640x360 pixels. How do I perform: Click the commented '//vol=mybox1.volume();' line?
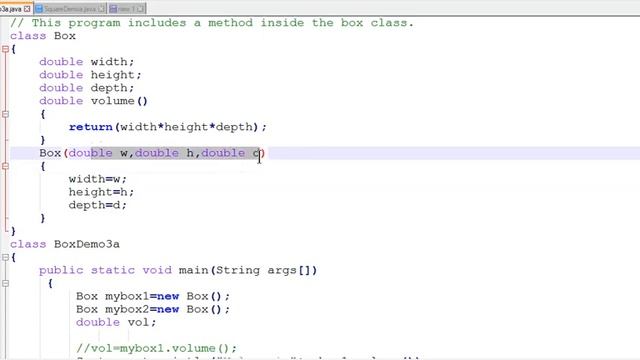click(156, 348)
